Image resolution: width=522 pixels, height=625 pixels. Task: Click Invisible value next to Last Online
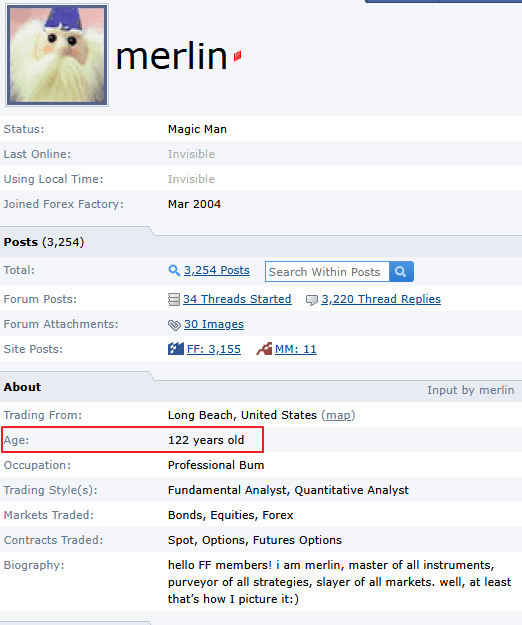tap(191, 154)
